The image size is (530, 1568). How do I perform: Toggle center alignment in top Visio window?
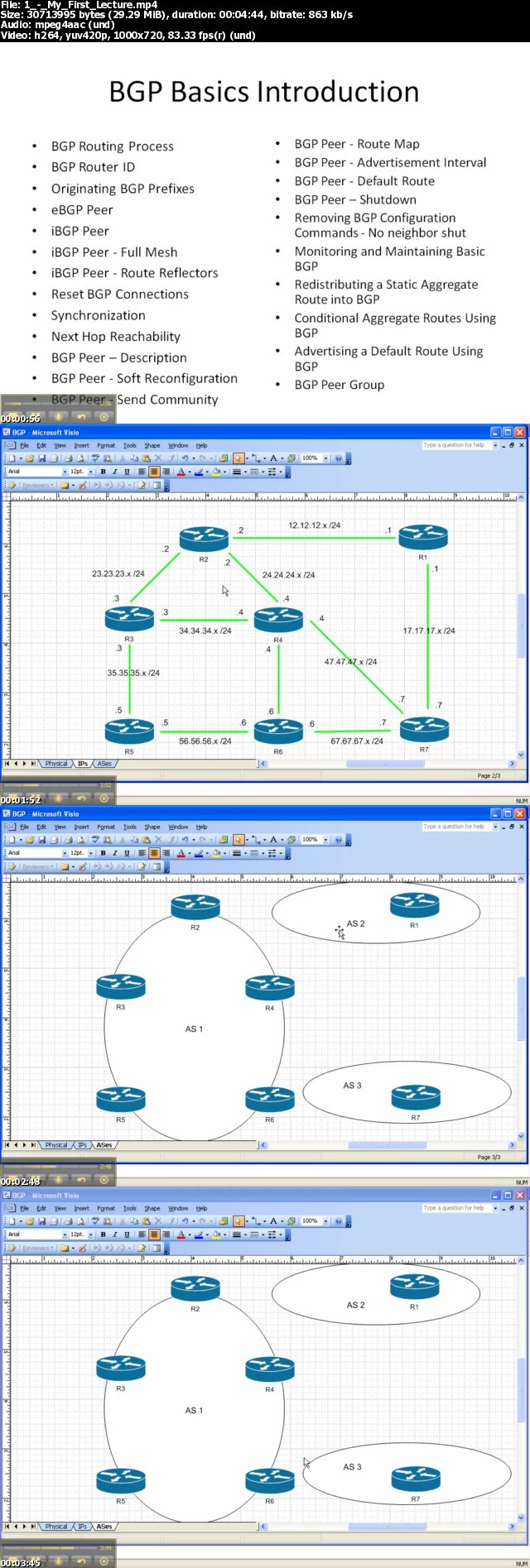[154, 472]
